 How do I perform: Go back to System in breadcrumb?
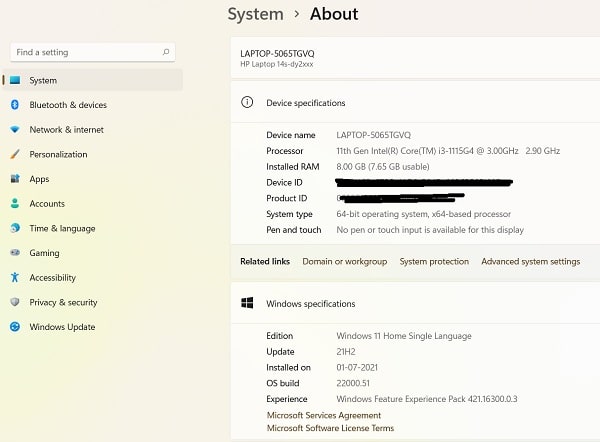pyautogui.click(x=256, y=15)
